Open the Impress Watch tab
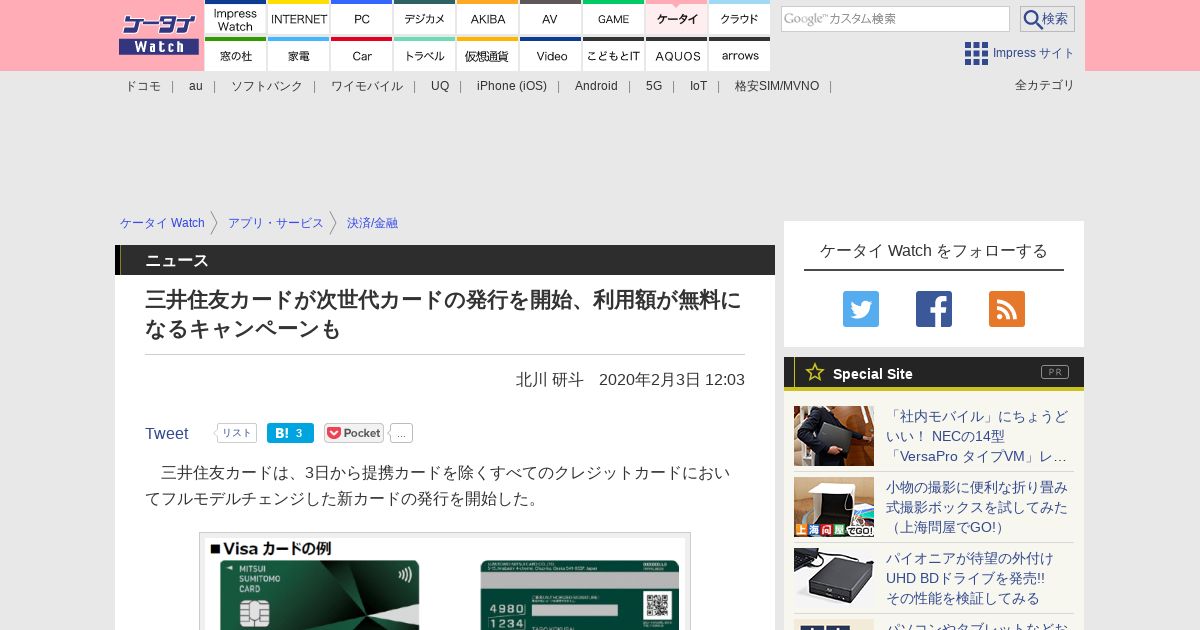 236,18
